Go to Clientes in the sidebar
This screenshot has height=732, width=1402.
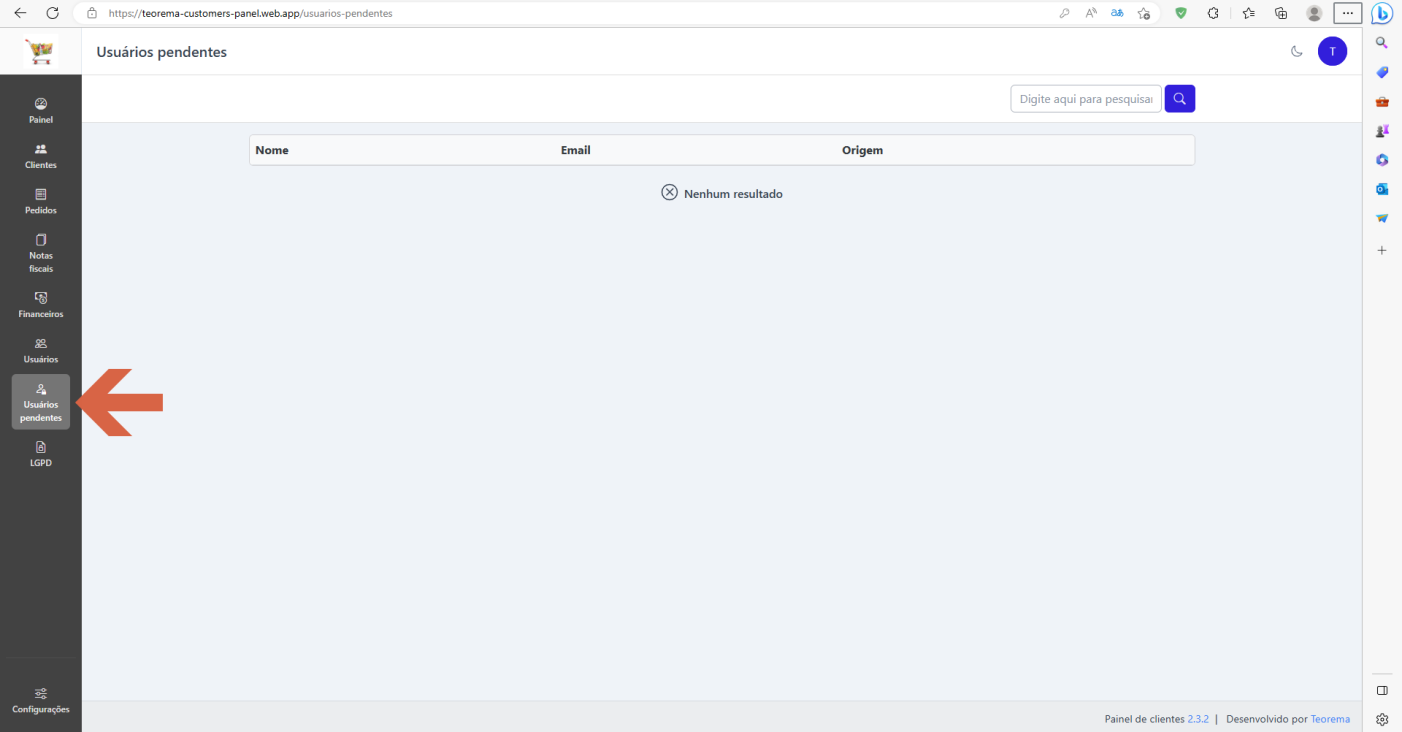click(x=41, y=156)
